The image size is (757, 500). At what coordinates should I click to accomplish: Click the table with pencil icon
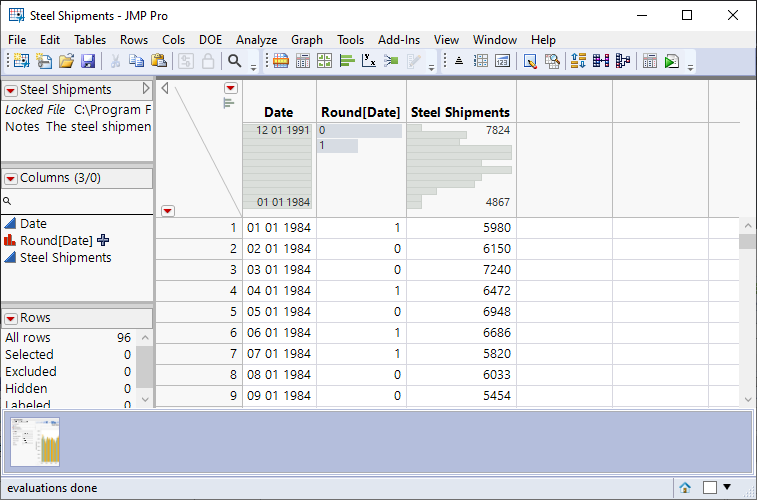tap(530, 61)
